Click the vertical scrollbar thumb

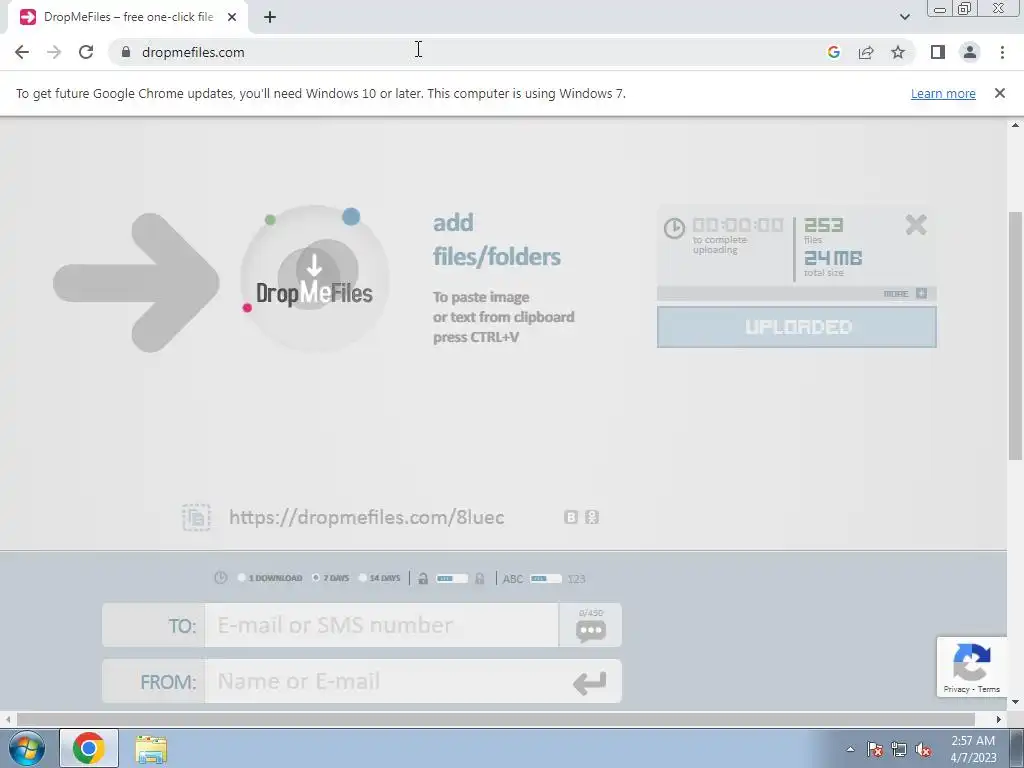pos(1016,336)
